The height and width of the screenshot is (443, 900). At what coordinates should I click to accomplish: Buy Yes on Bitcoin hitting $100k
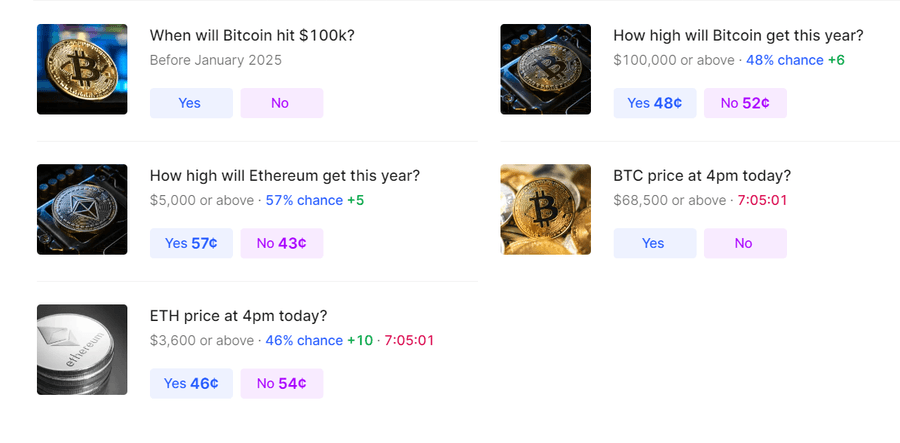(x=191, y=103)
